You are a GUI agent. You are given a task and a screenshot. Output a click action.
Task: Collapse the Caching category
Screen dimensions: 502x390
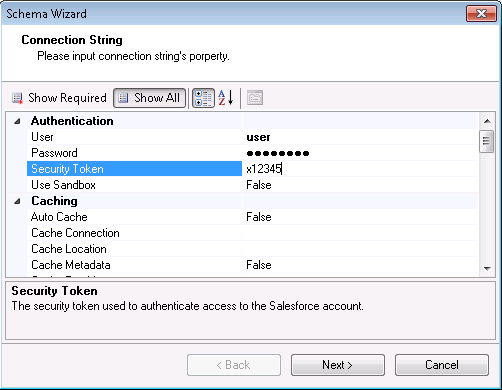click(17, 201)
